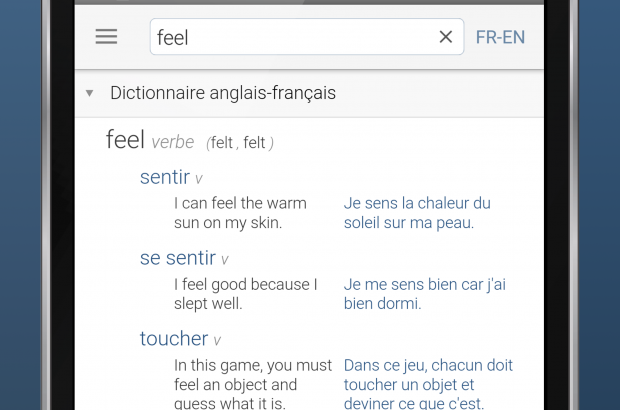Collapse the Dictionnaire anglais-français section
The width and height of the screenshot is (620, 410).
89,93
